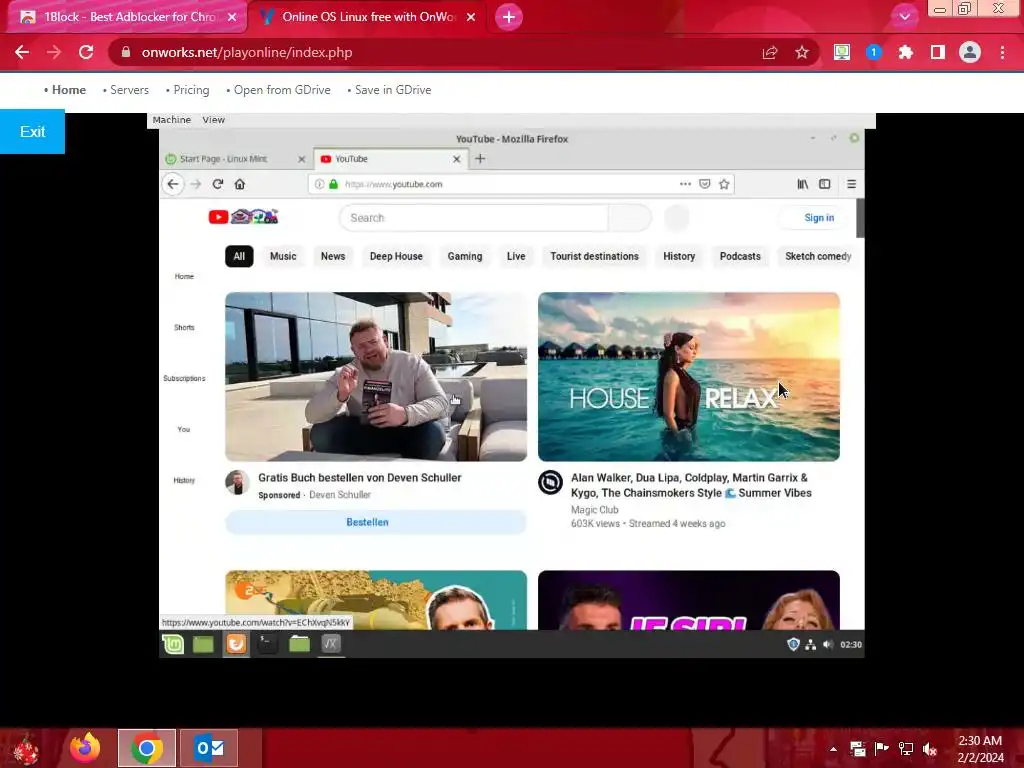
Task: Open the Magic Club channel link
Action: [x=594, y=510]
